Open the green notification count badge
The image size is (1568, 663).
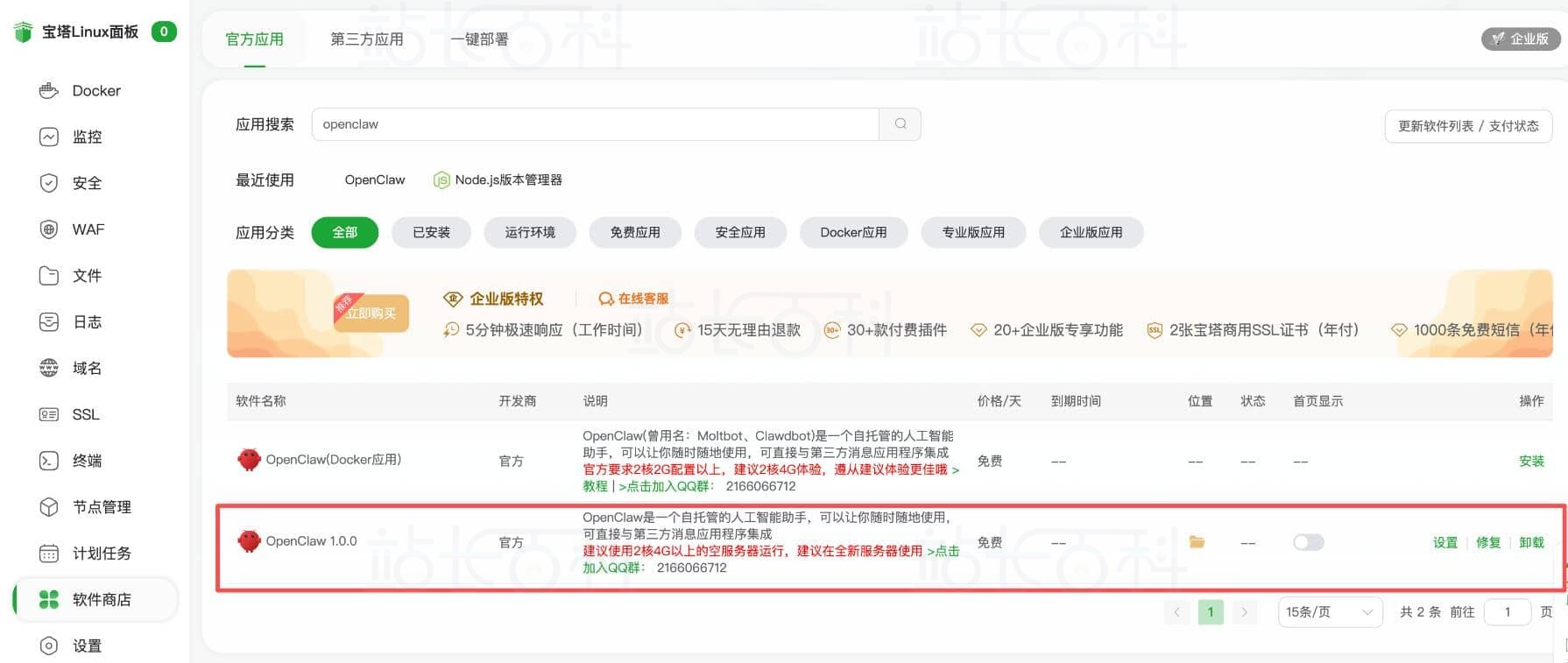click(x=164, y=32)
